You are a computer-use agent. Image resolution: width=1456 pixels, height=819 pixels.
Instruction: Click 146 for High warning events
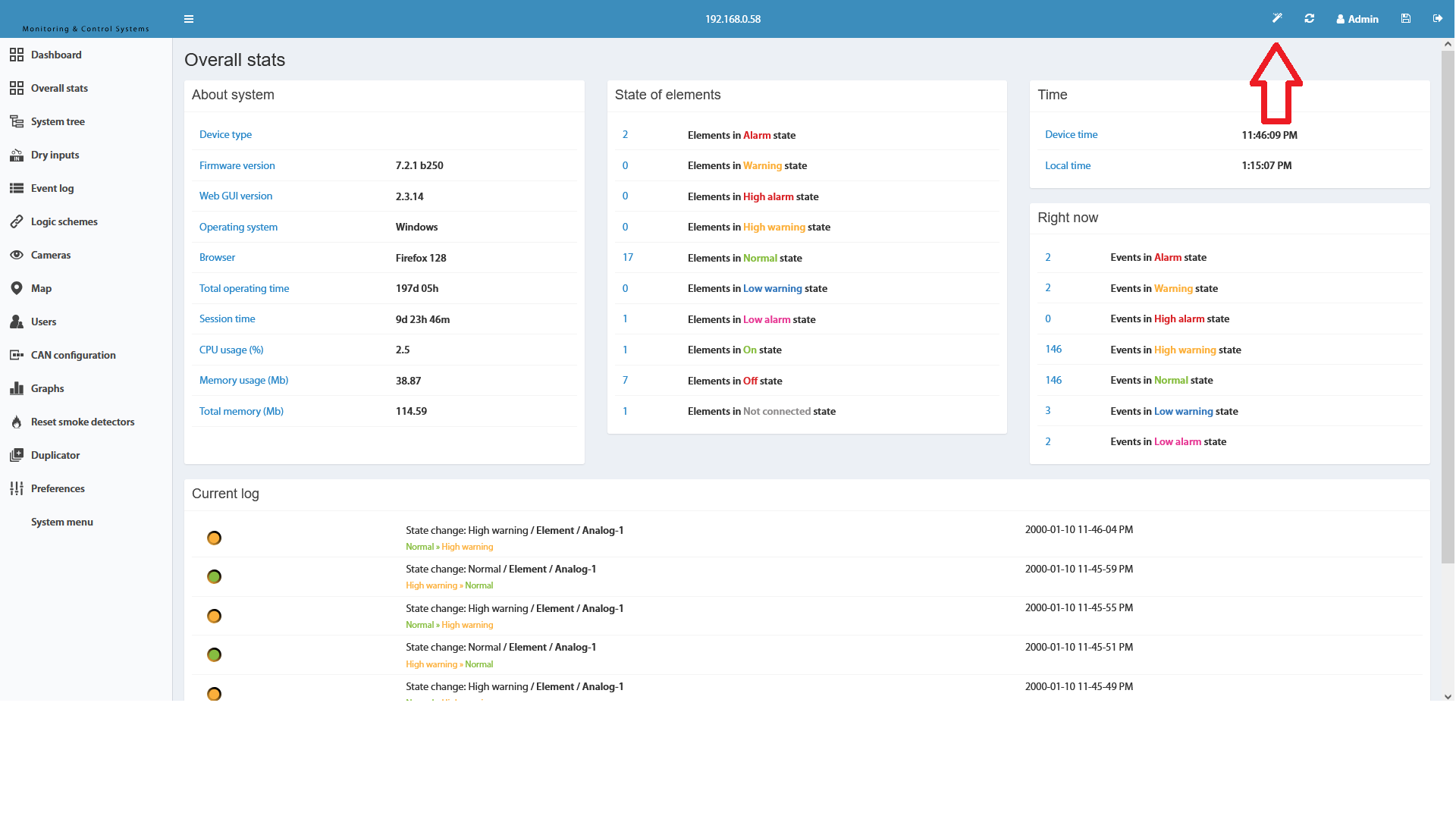(1053, 349)
